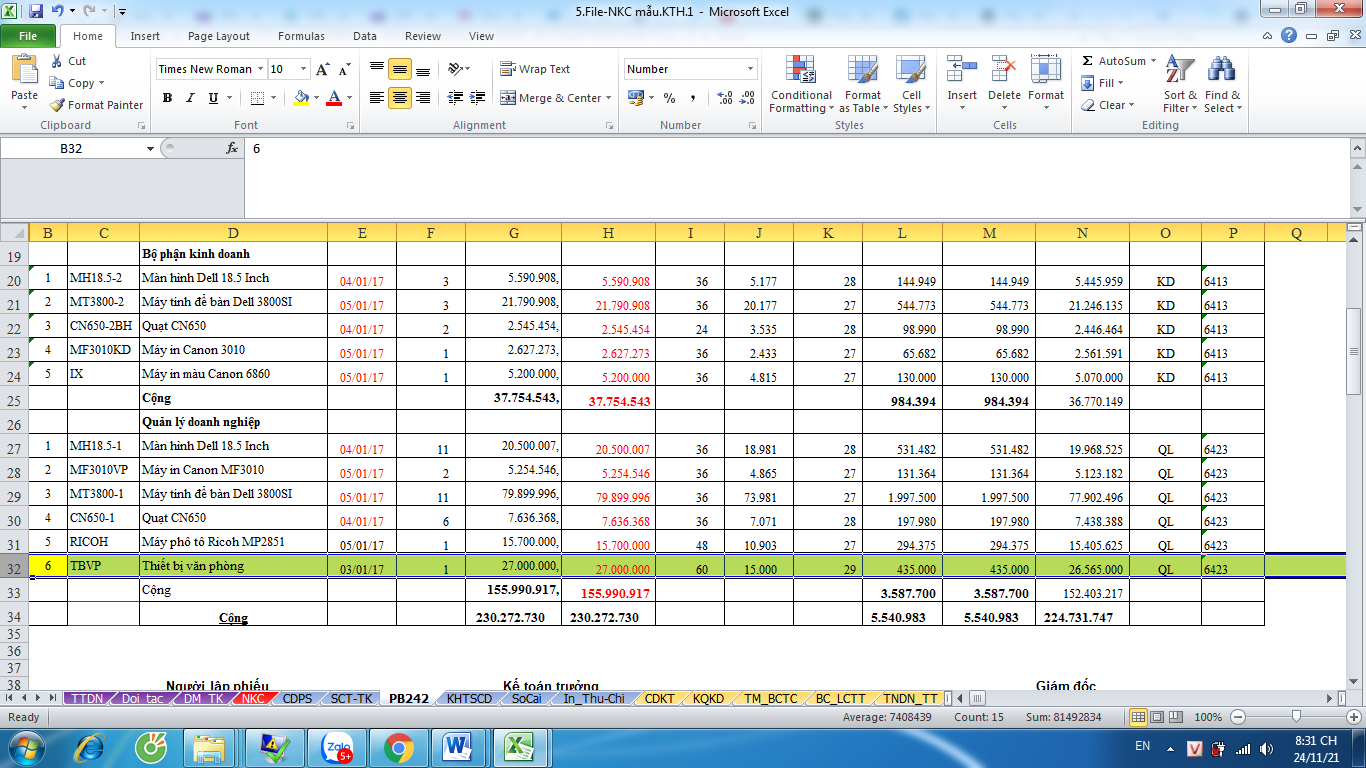Switch to Page Layout view in status bar
This screenshot has height=768, width=1366.
click(1159, 717)
